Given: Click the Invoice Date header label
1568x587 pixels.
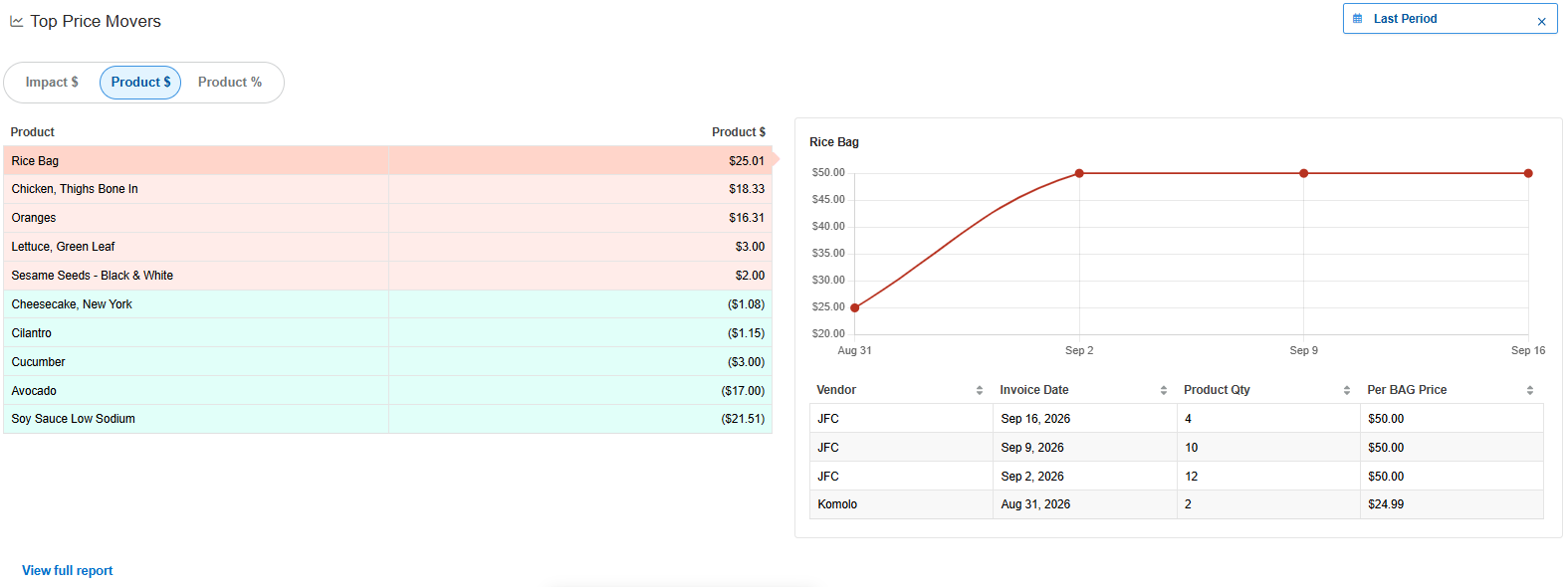Looking at the screenshot, I should point(1034,390).
